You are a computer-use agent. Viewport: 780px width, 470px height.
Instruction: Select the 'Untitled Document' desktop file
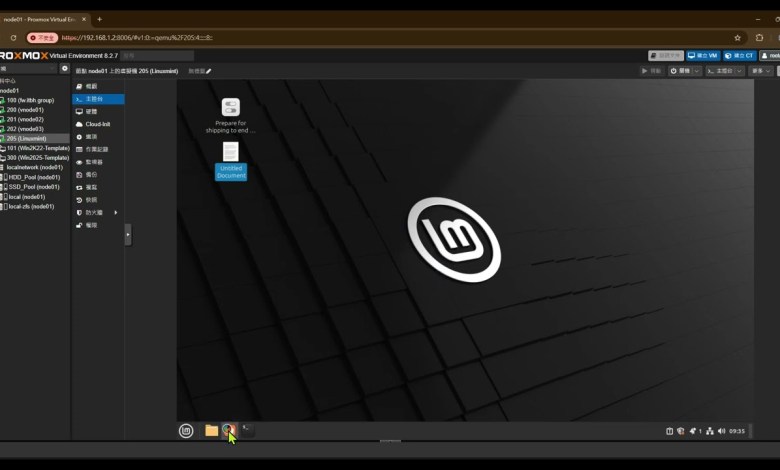pyautogui.click(x=231, y=161)
